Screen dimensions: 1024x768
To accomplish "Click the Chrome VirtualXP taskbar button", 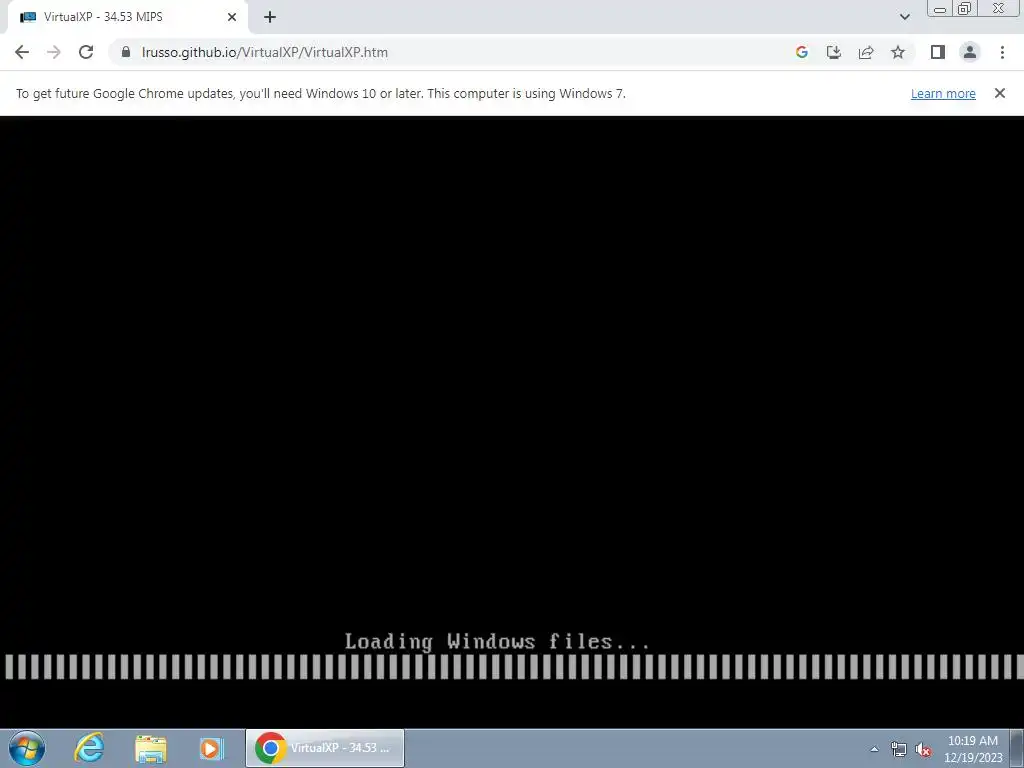I will point(325,748).
